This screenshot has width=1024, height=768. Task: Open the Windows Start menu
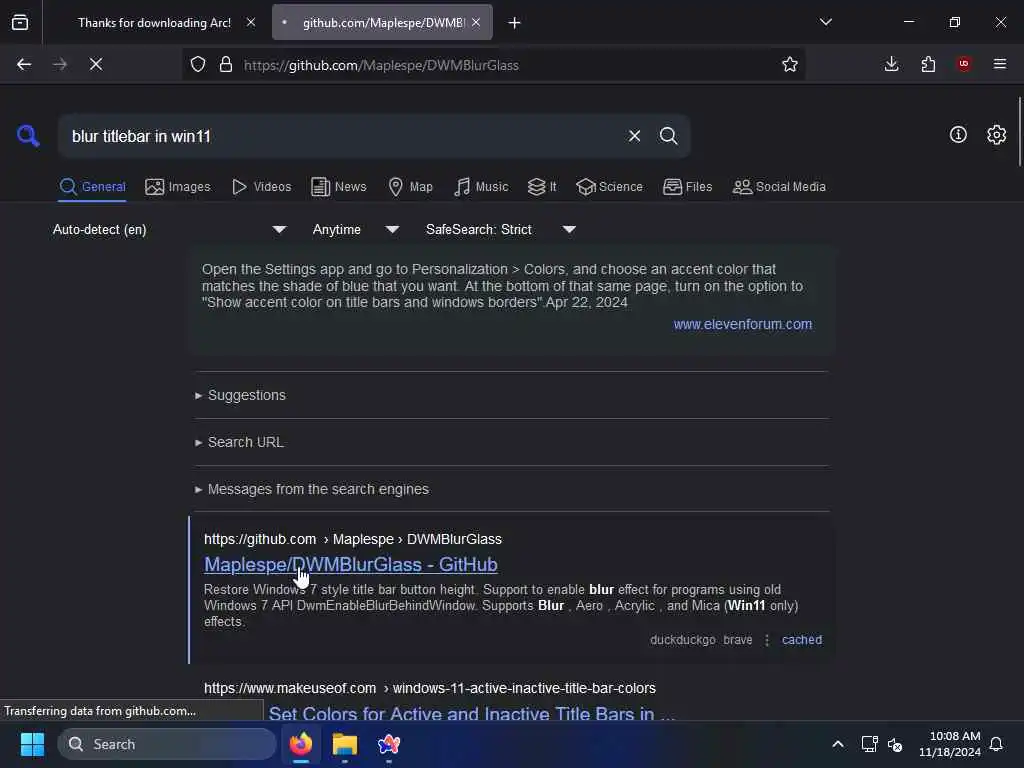click(x=32, y=744)
